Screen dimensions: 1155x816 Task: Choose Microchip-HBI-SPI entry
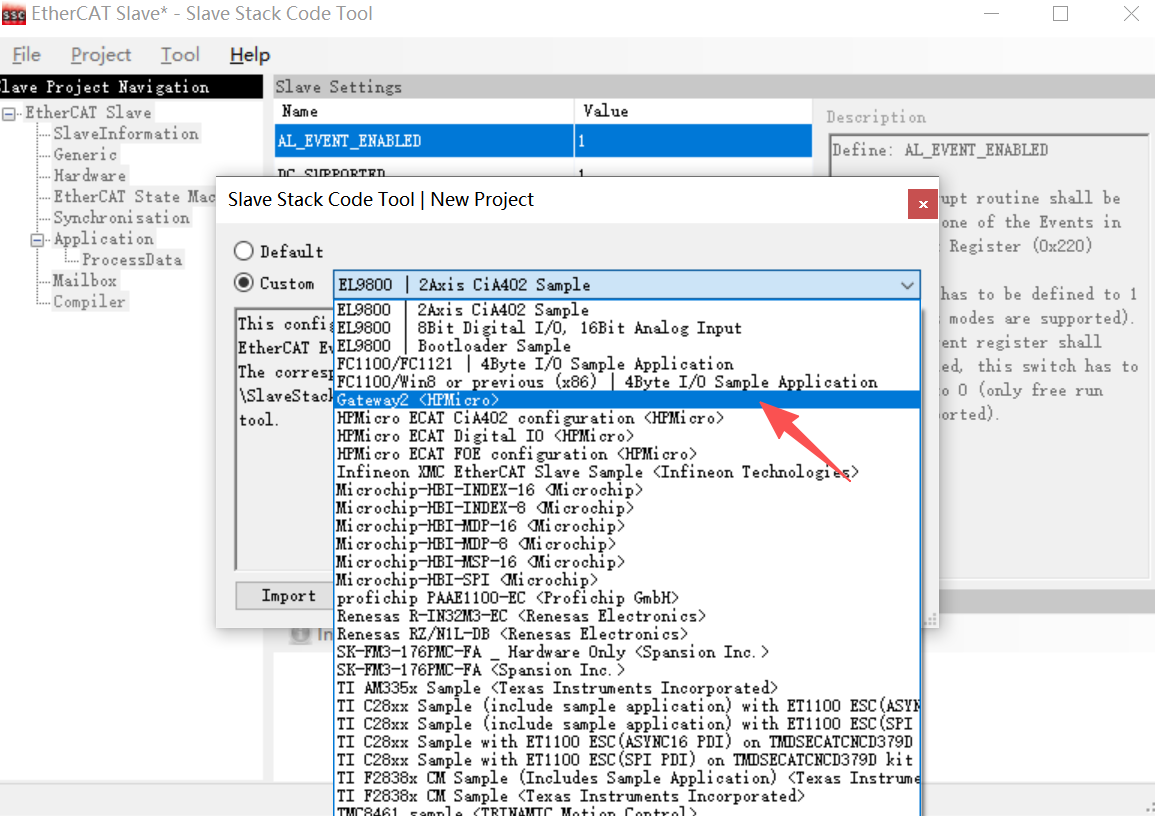click(627, 580)
